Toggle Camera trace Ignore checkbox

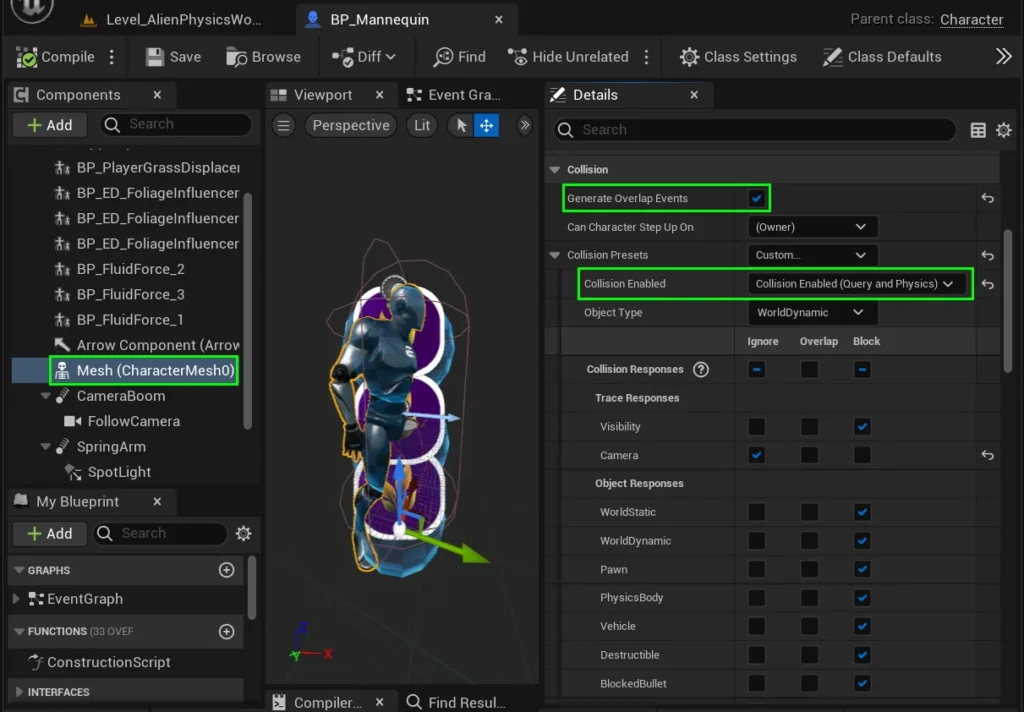757,455
